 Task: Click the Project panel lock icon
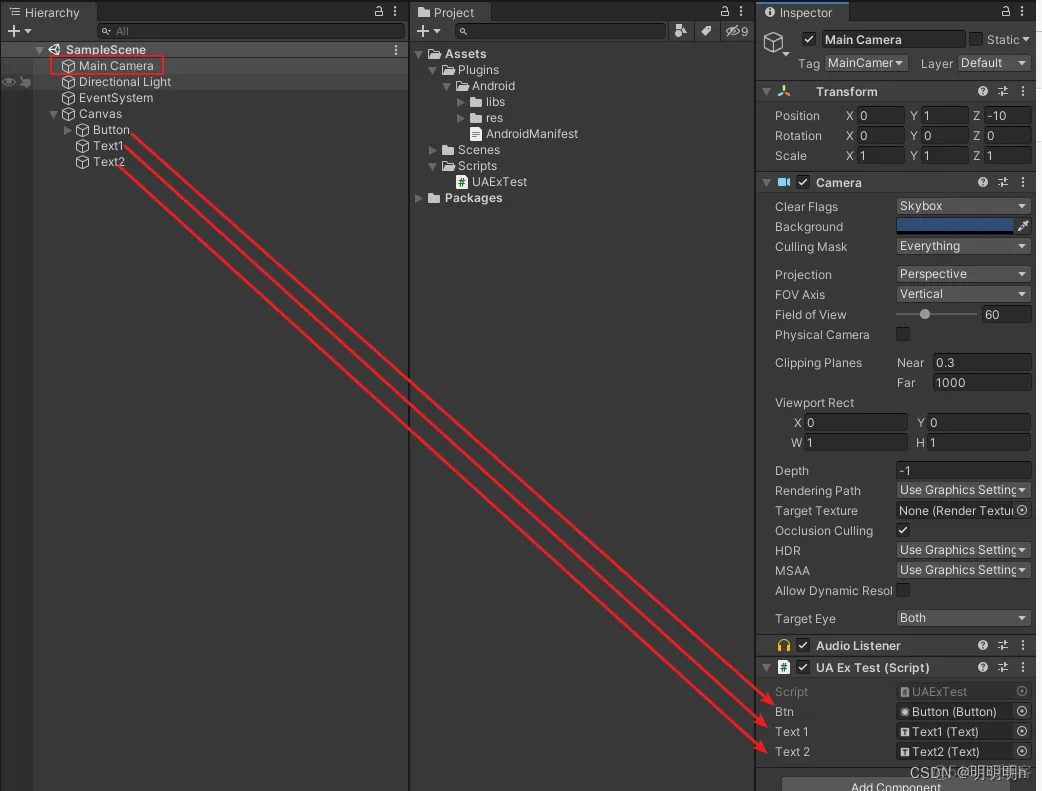point(725,11)
